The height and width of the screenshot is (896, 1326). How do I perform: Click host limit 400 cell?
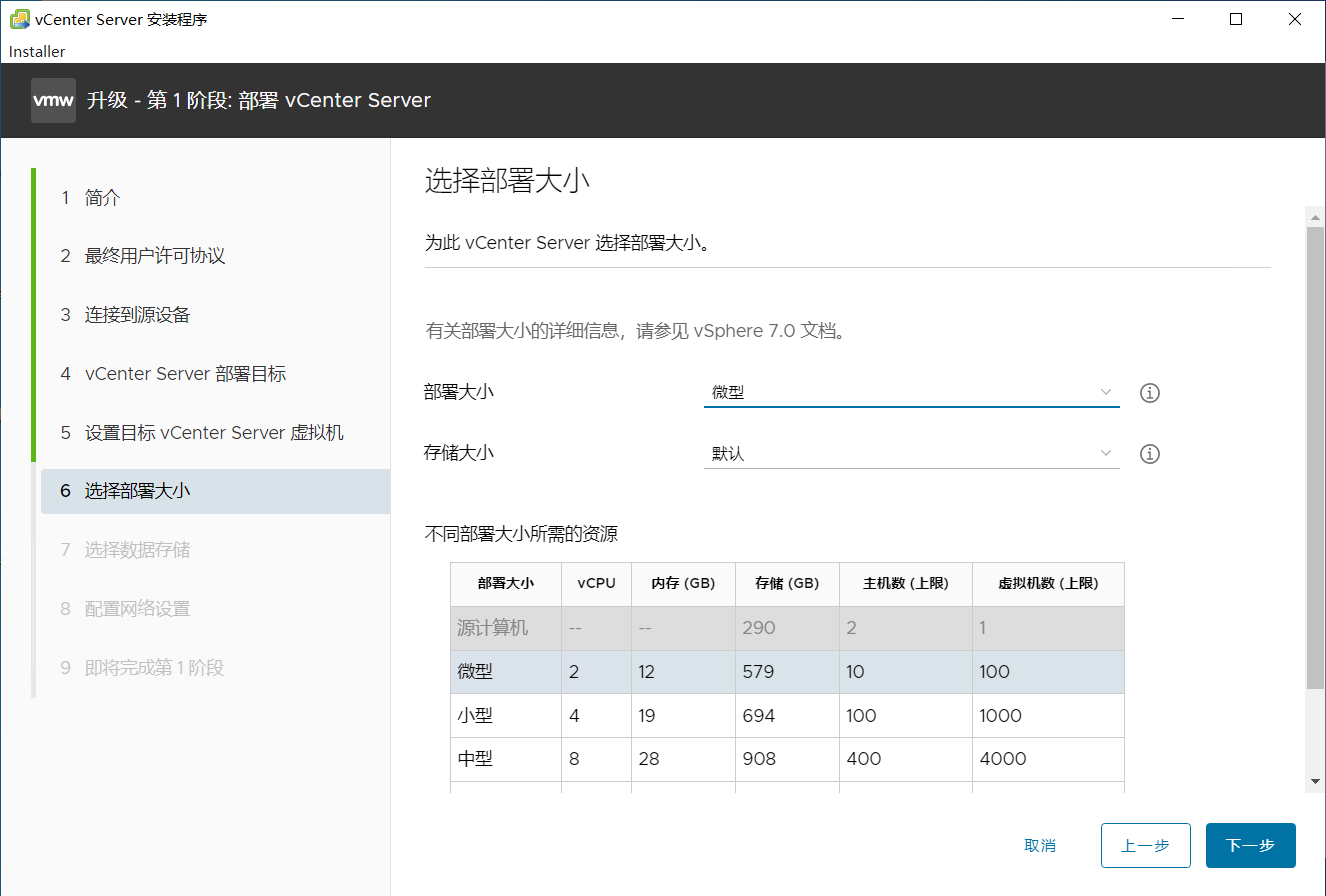click(x=906, y=759)
